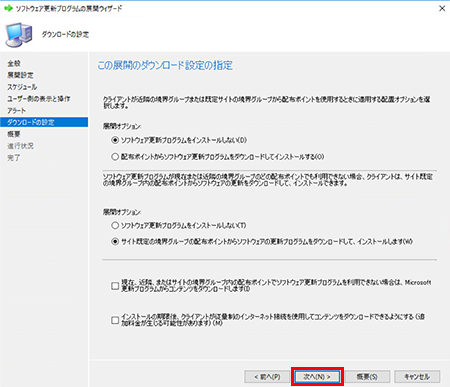Open the 展開設定 step in the sidebar
The width and height of the screenshot is (450, 387).
pos(20,75)
